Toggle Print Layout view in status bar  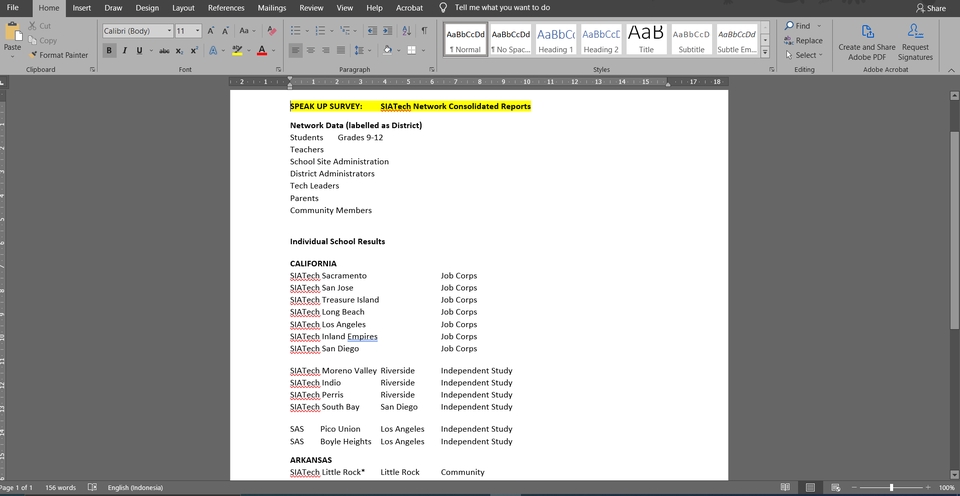[811, 487]
